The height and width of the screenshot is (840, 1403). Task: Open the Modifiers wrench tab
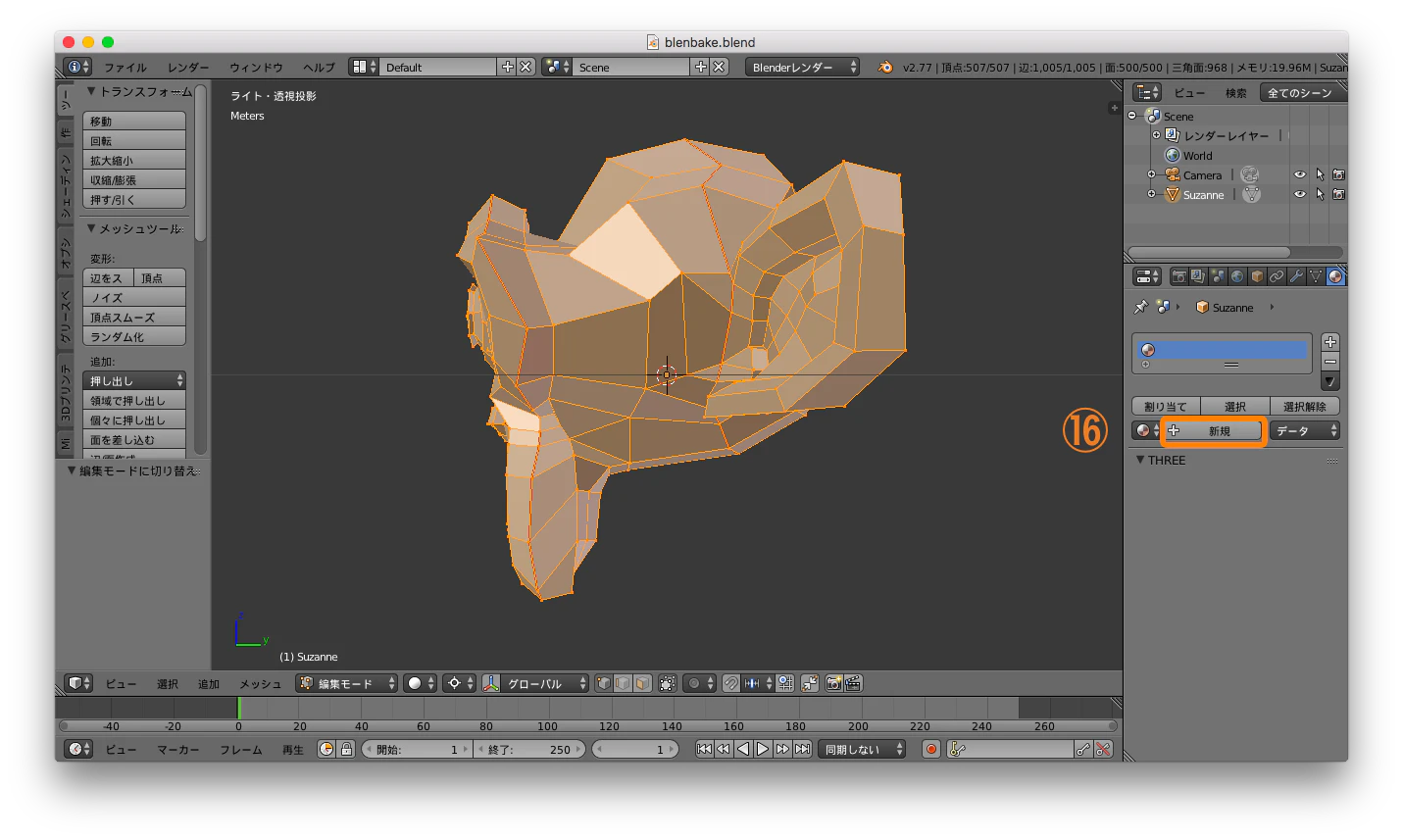(x=1296, y=277)
